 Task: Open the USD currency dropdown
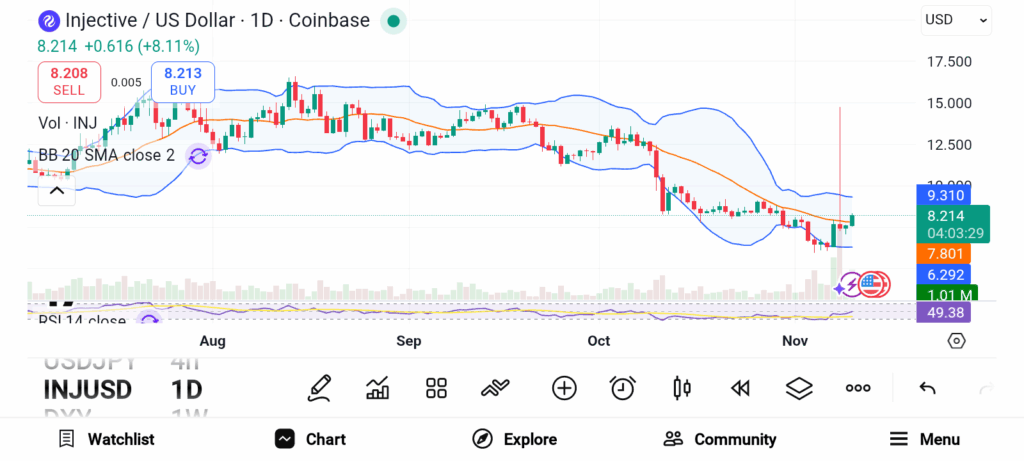(956, 19)
